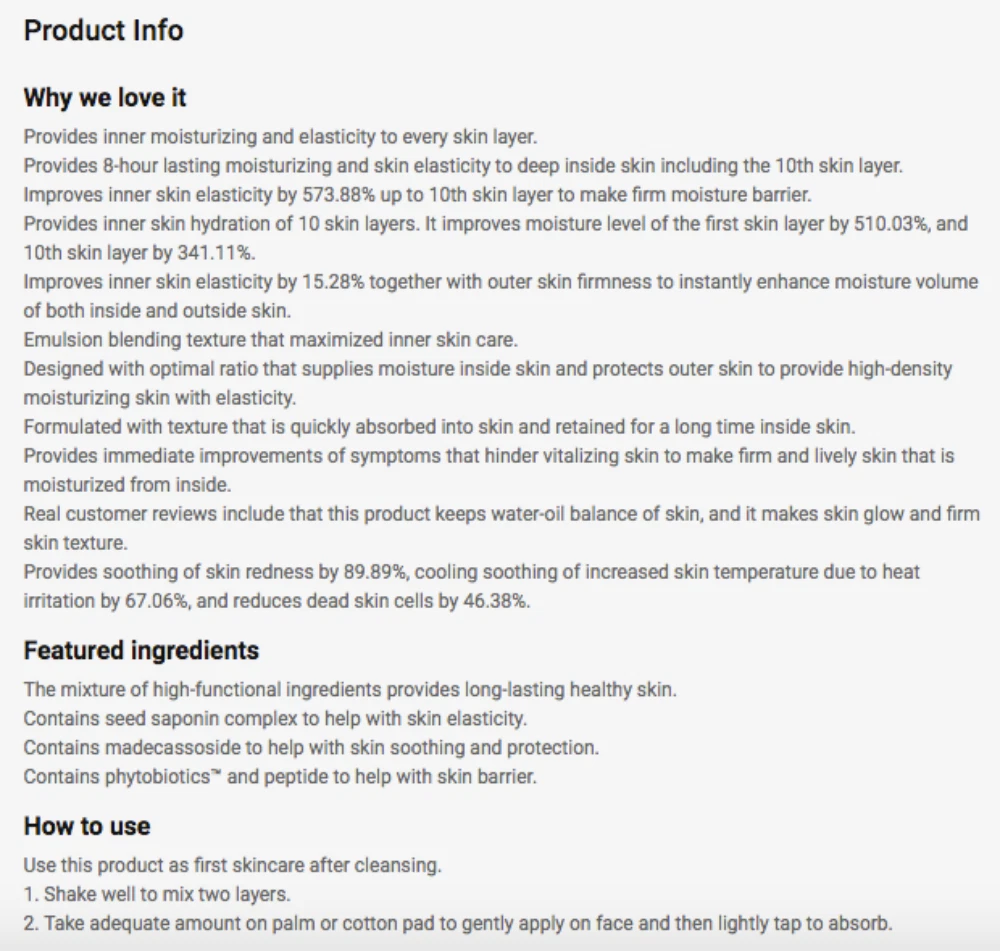Viewport: 1000px width, 951px height.
Task: Click the Real customer reviews sentence
Action: click(501, 515)
